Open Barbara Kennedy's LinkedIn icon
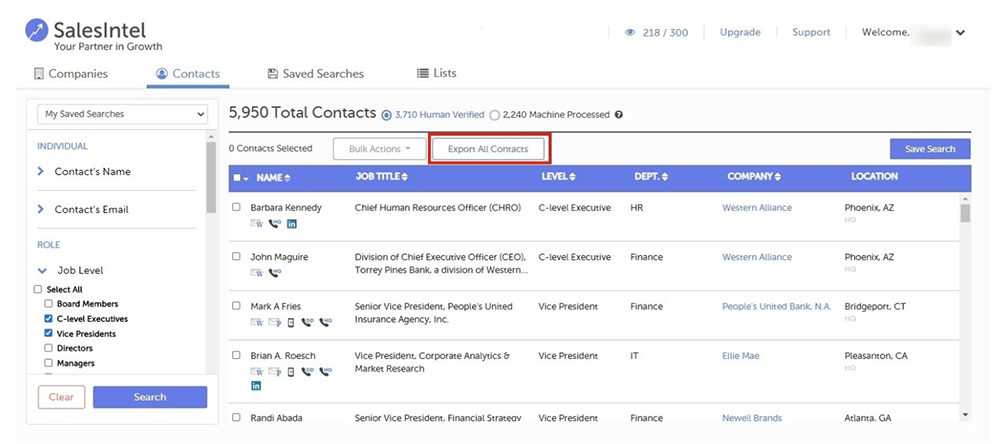 pyautogui.click(x=292, y=224)
